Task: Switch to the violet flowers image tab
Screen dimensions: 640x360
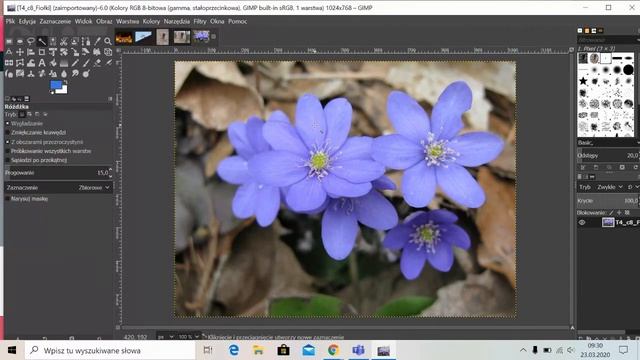Action: (x=201, y=37)
